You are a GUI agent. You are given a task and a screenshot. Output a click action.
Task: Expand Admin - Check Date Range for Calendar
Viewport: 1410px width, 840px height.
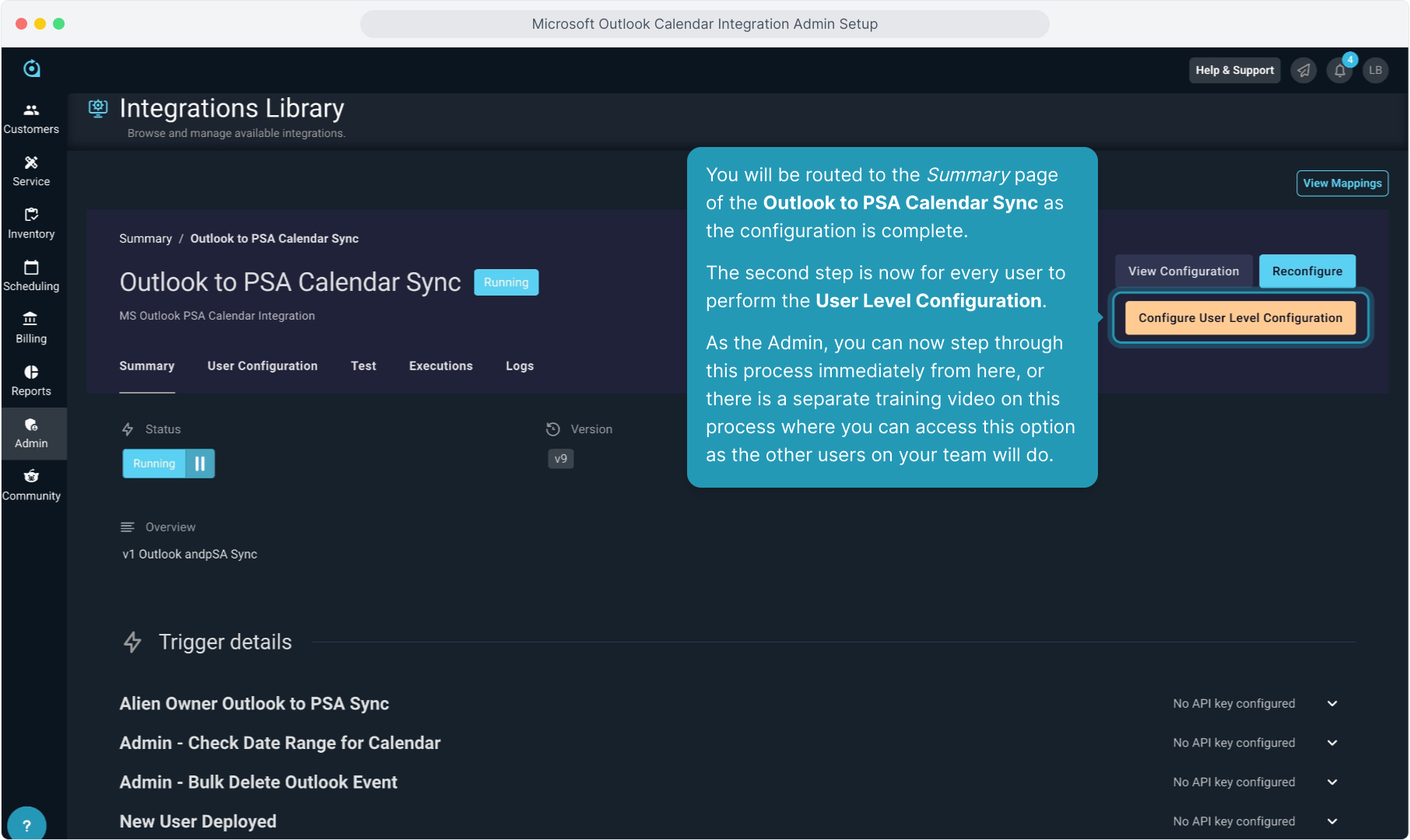click(1332, 743)
